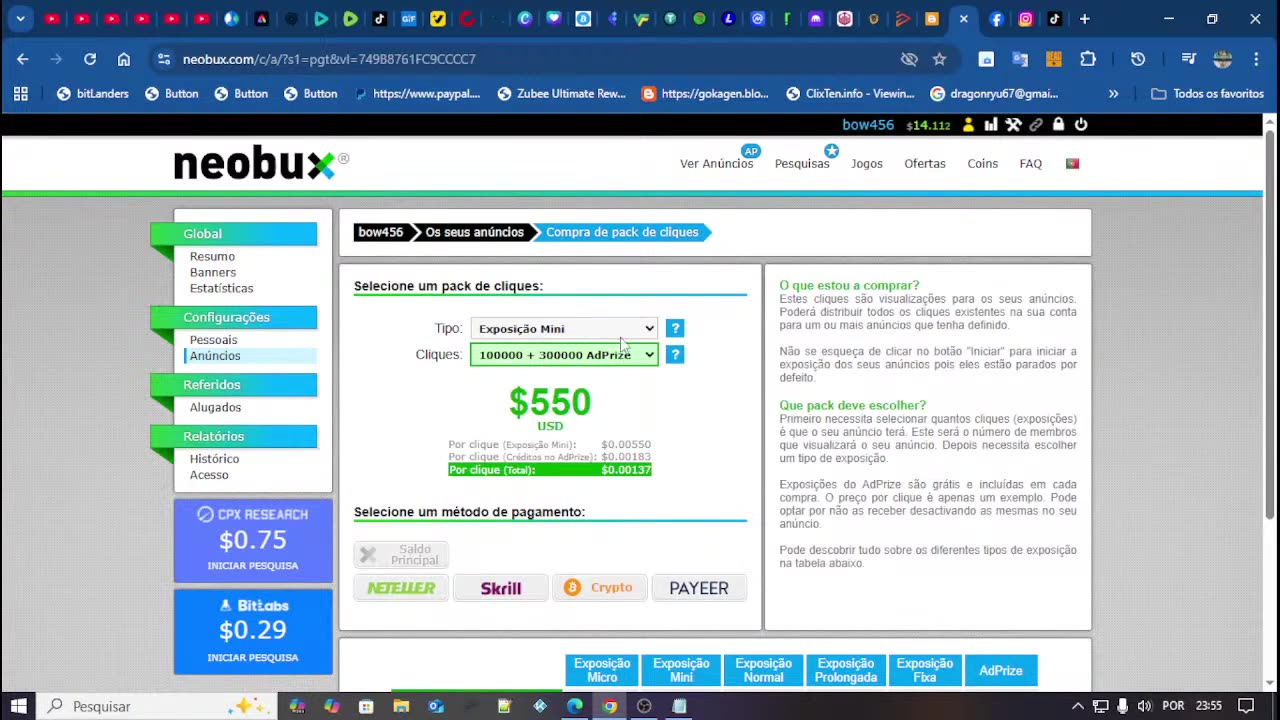1280x720 pixels.
Task: Open the Chrome profile avatar
Action: (1222, 59)
